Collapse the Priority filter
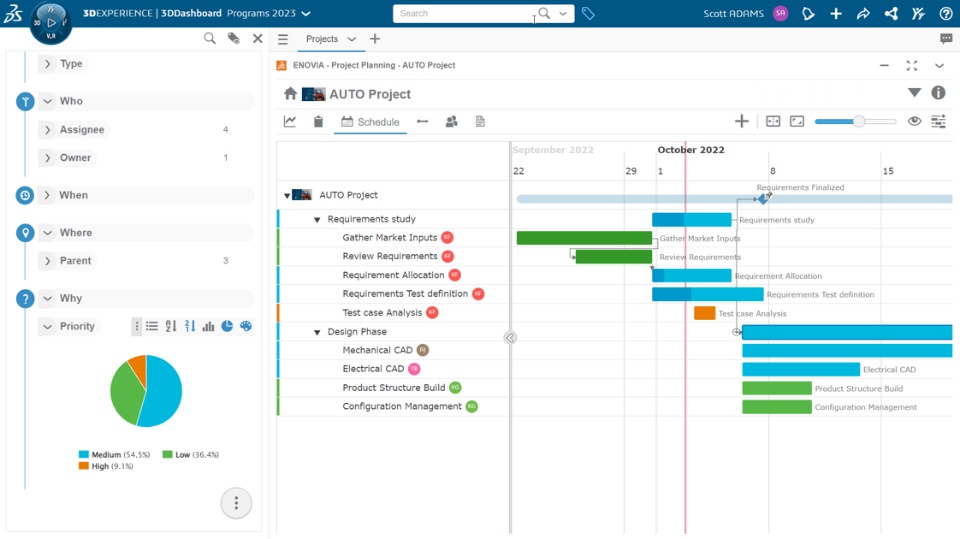 click(x=48, y=326)
